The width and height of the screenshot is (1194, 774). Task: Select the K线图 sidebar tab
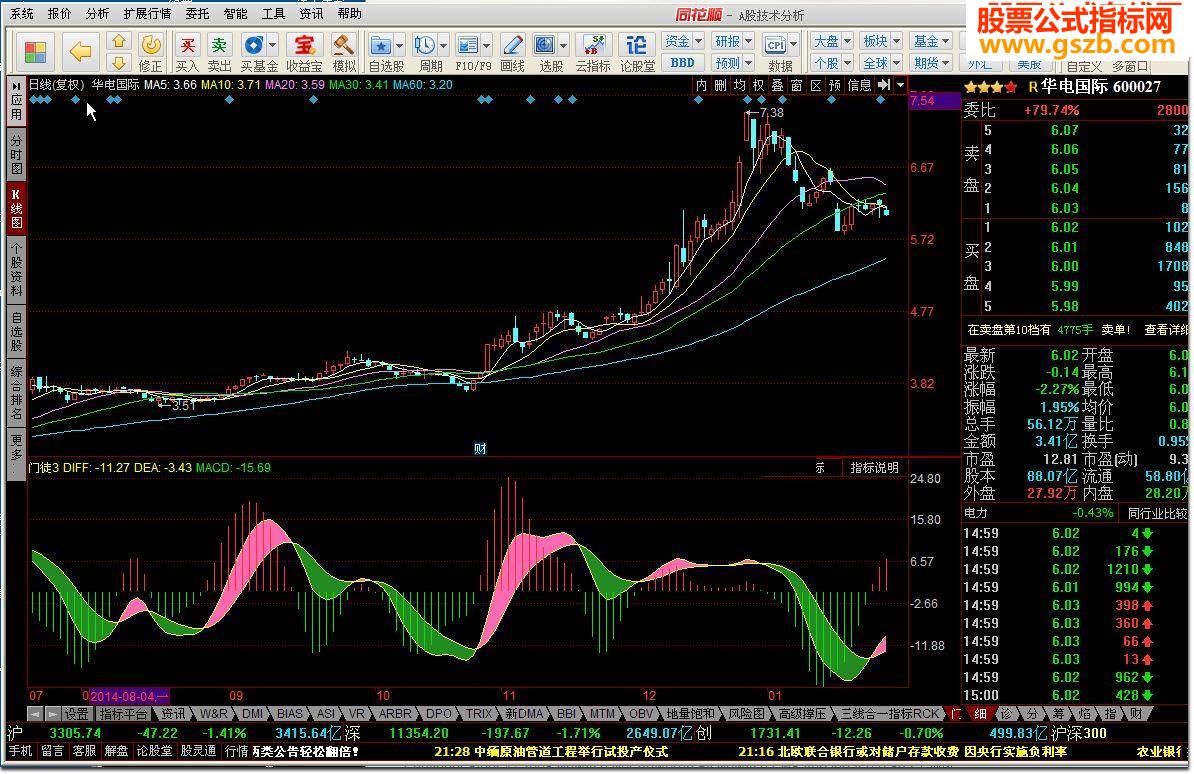pos(16,208)
